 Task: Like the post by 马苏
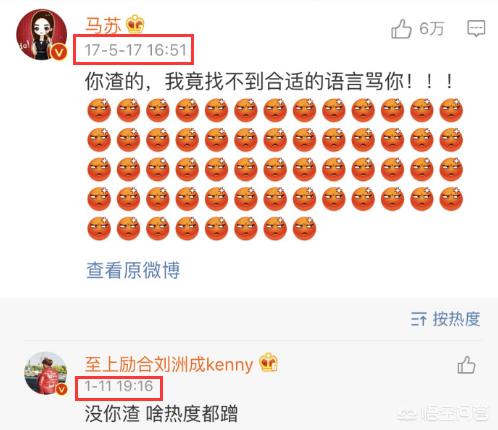[401, 29]
